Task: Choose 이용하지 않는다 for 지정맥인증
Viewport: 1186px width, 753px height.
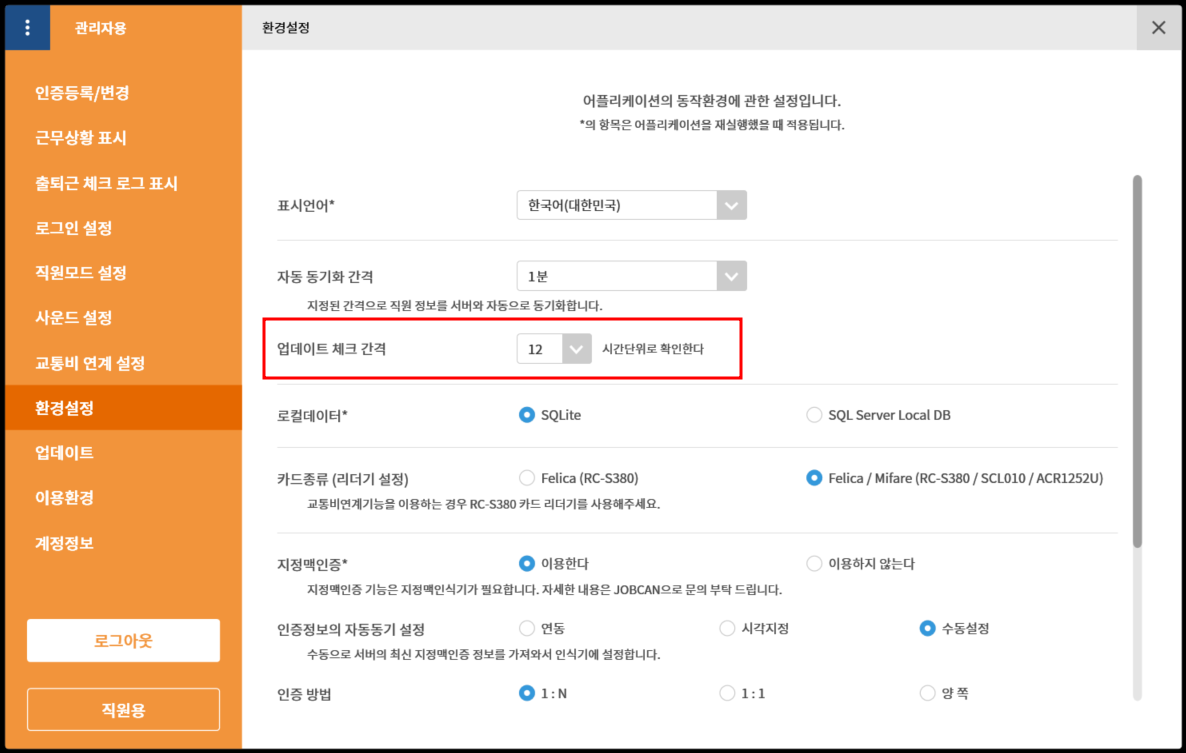Action: click(x=814, y=564)
